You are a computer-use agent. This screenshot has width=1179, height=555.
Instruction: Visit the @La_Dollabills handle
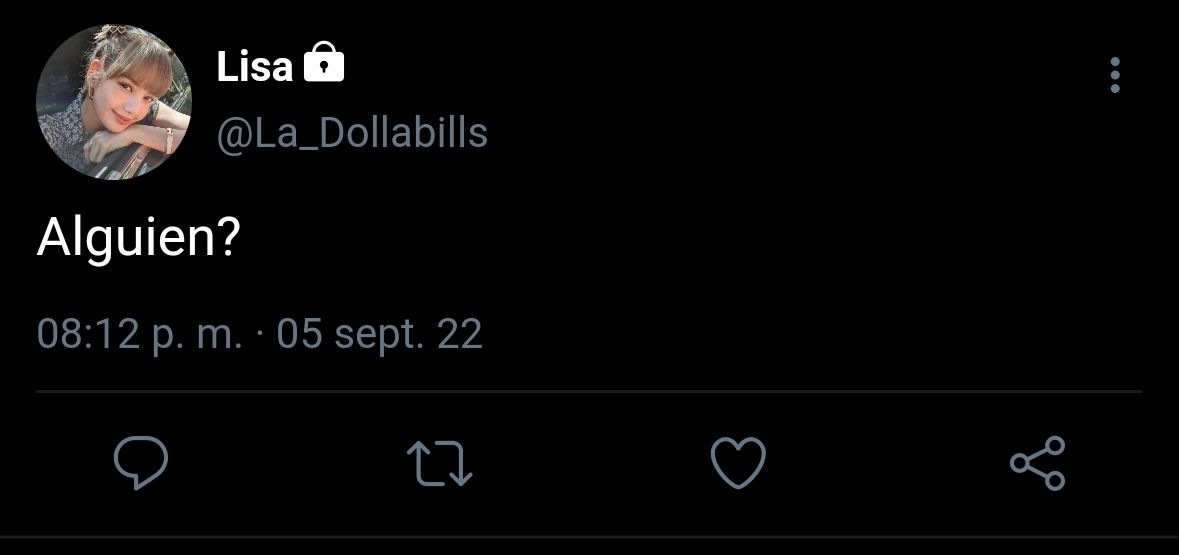[352, 134]
